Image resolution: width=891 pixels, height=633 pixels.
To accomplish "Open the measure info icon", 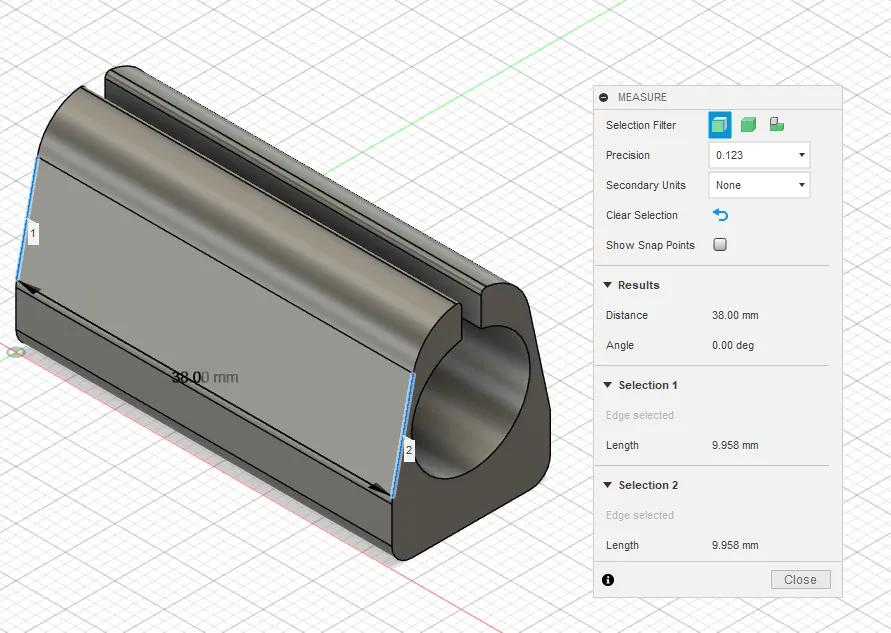I will pos(607,580).
